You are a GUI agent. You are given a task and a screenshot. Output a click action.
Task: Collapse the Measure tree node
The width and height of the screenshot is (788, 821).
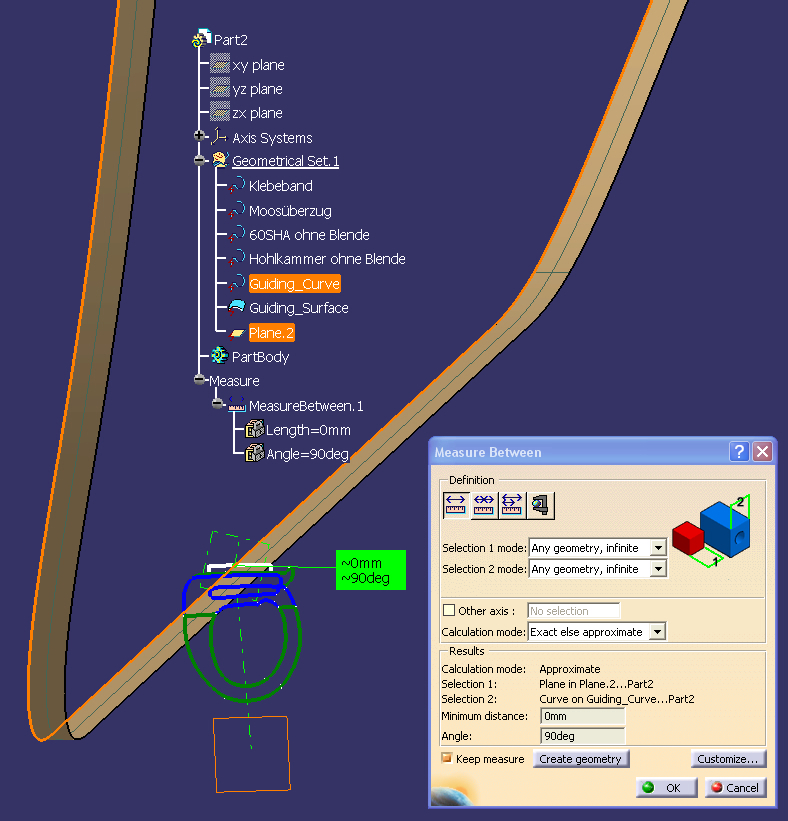tap(199, 380)
